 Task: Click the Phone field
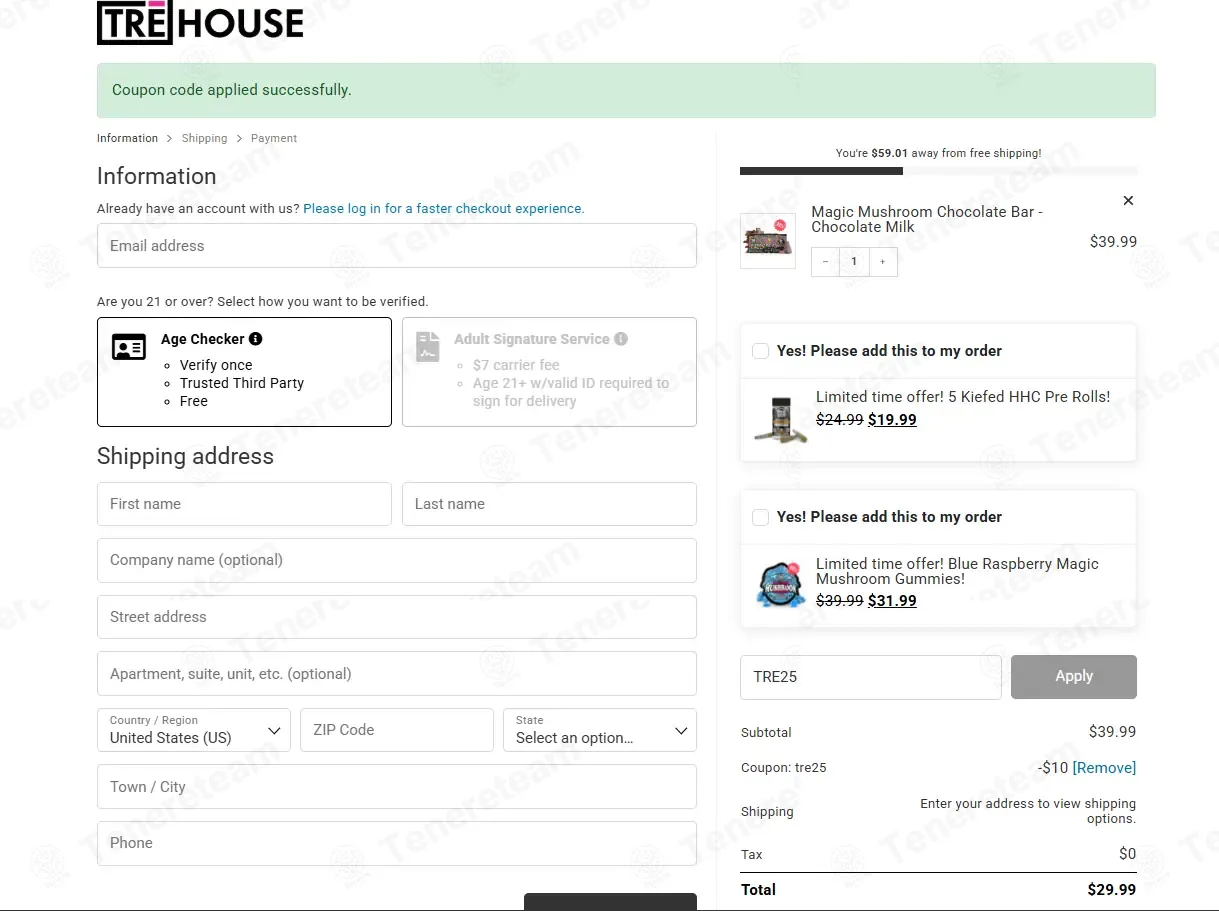397,843
